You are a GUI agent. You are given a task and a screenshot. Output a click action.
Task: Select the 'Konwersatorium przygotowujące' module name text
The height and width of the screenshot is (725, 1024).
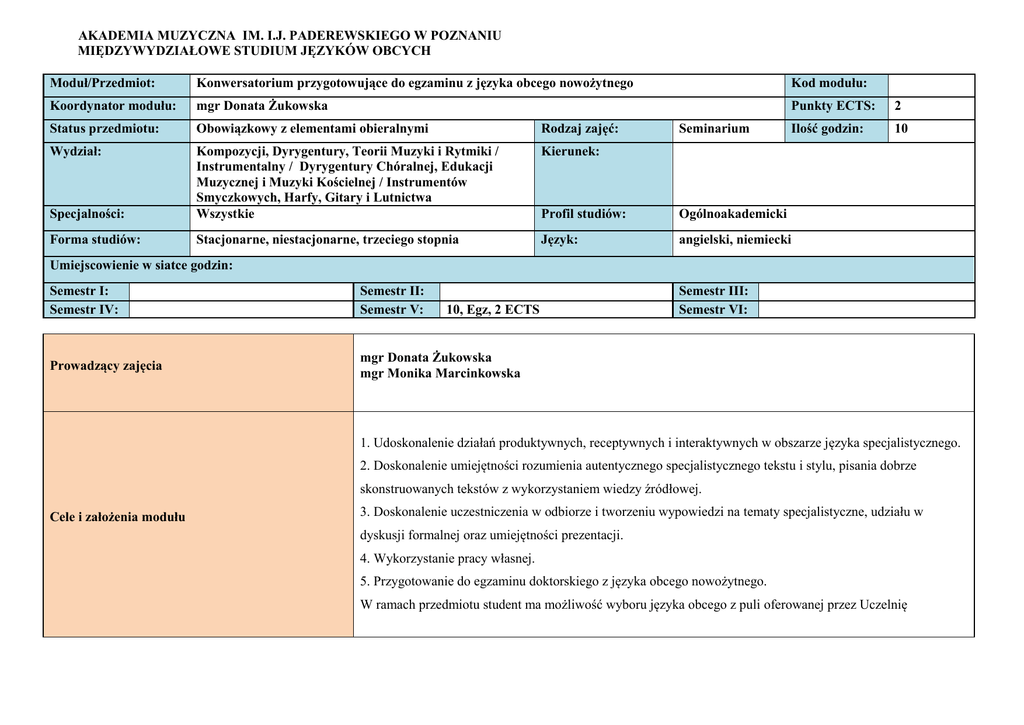point(414,84)
